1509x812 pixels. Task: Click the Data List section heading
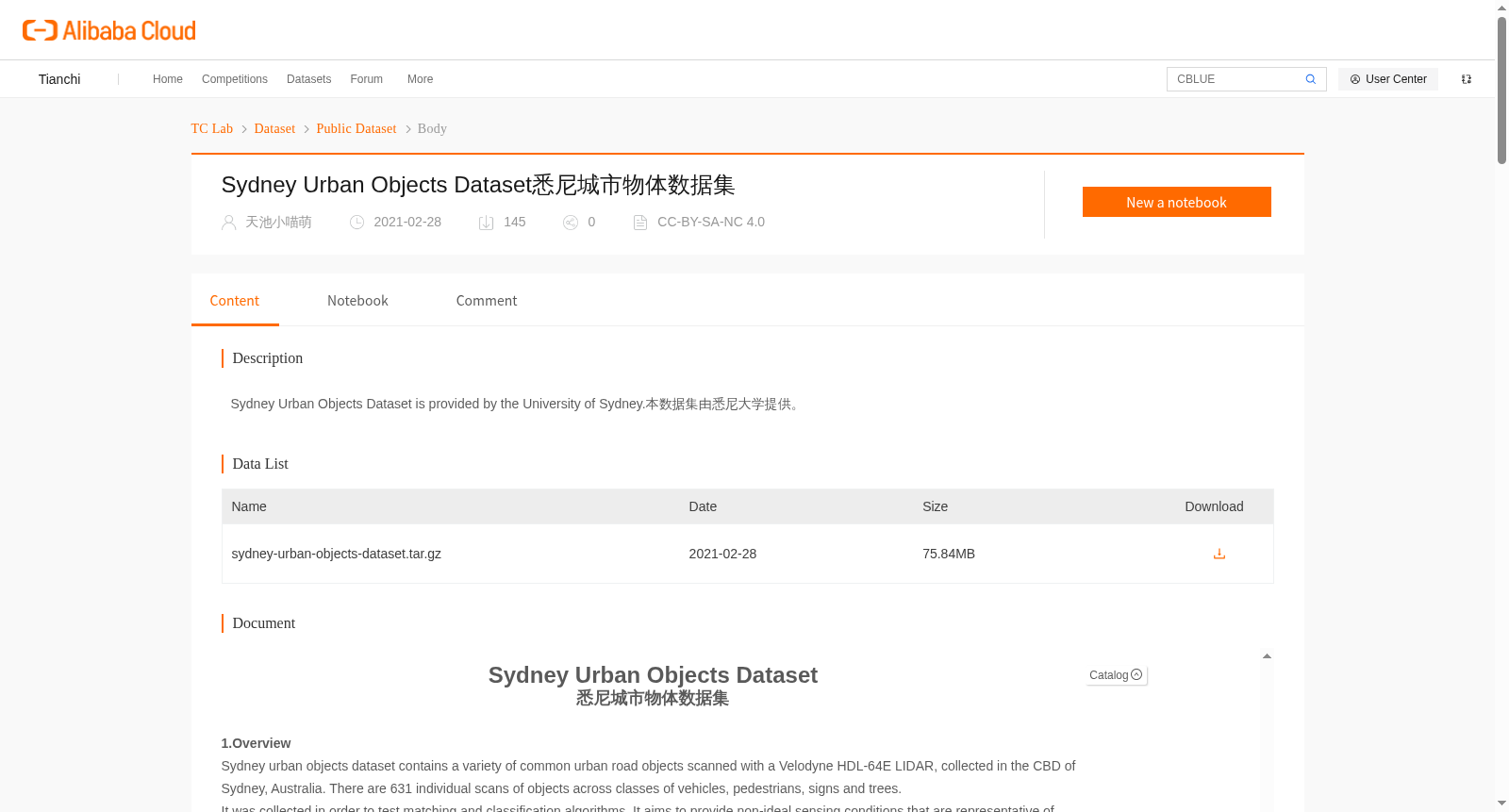pyautogui.click(x=260, y=464)
